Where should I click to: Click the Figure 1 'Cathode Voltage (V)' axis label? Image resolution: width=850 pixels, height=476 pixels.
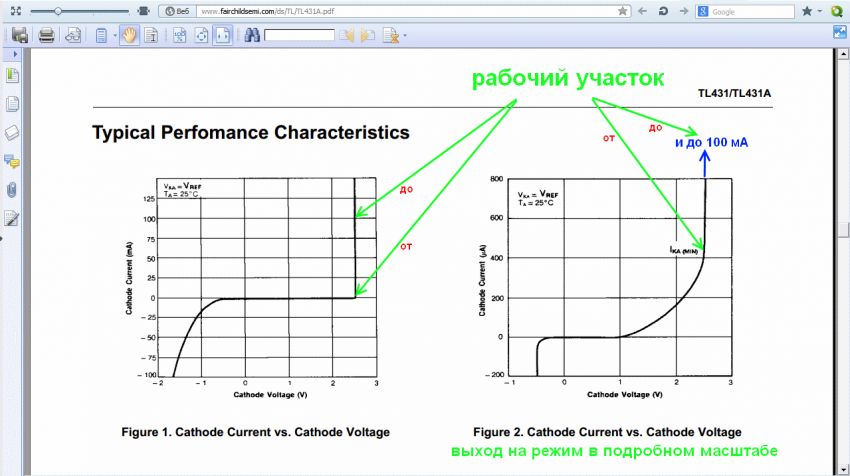[x=270, y=395]
